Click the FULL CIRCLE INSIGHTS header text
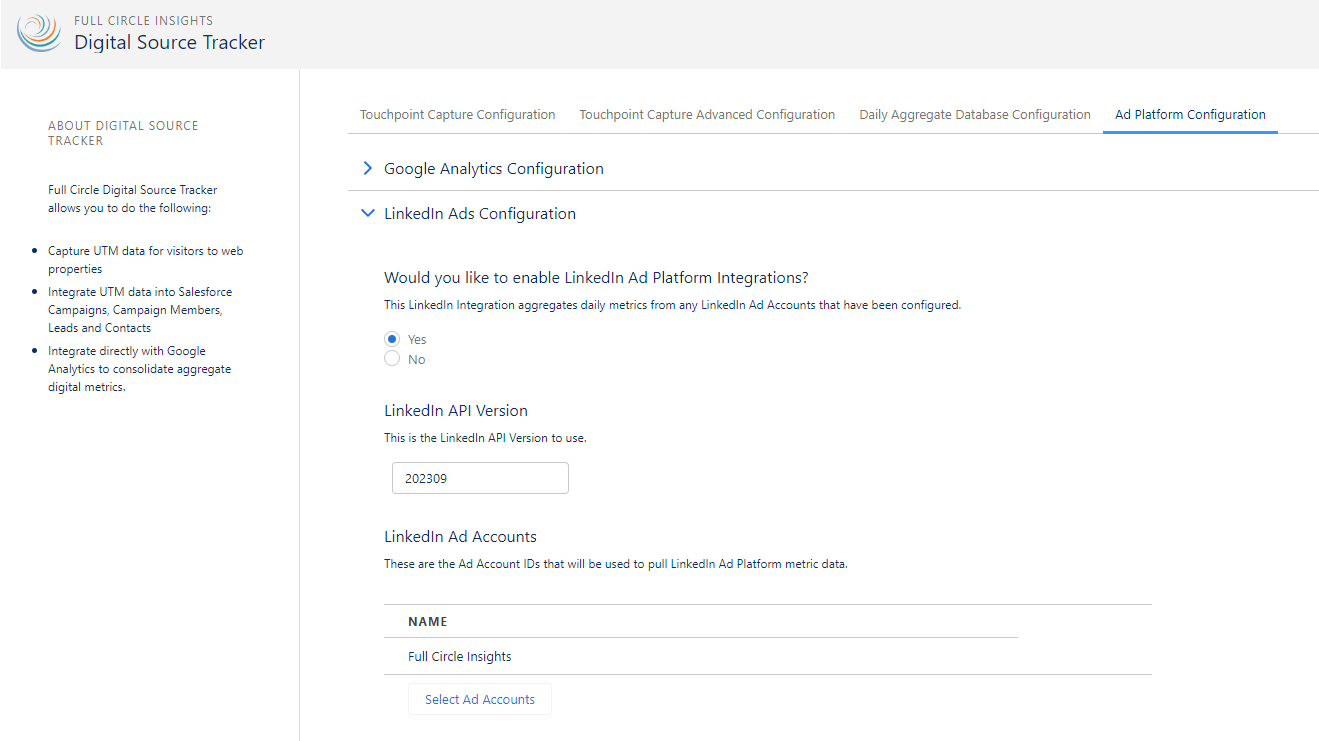This screenshot has width=1319, height=741. pos(143,20)
